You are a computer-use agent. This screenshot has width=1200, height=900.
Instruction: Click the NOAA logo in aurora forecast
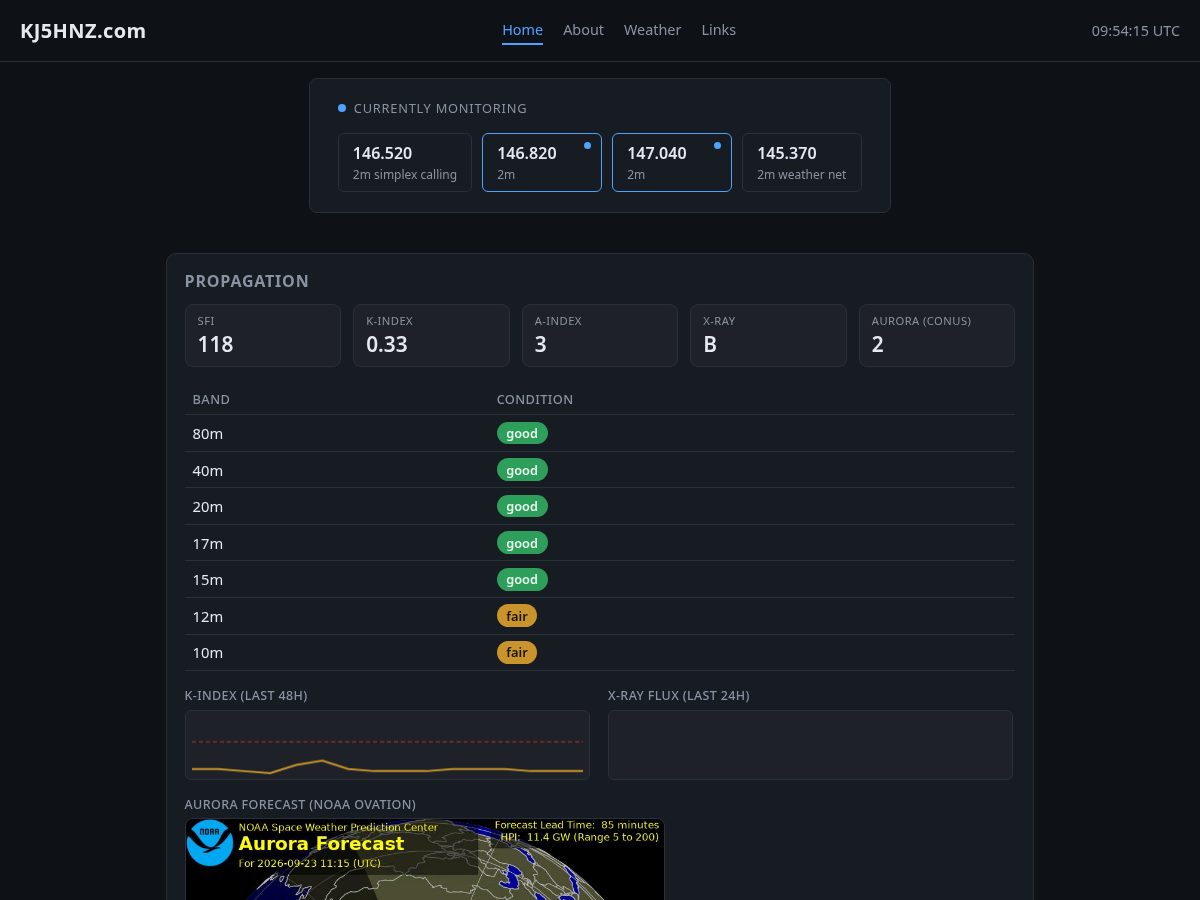(210, 843)
